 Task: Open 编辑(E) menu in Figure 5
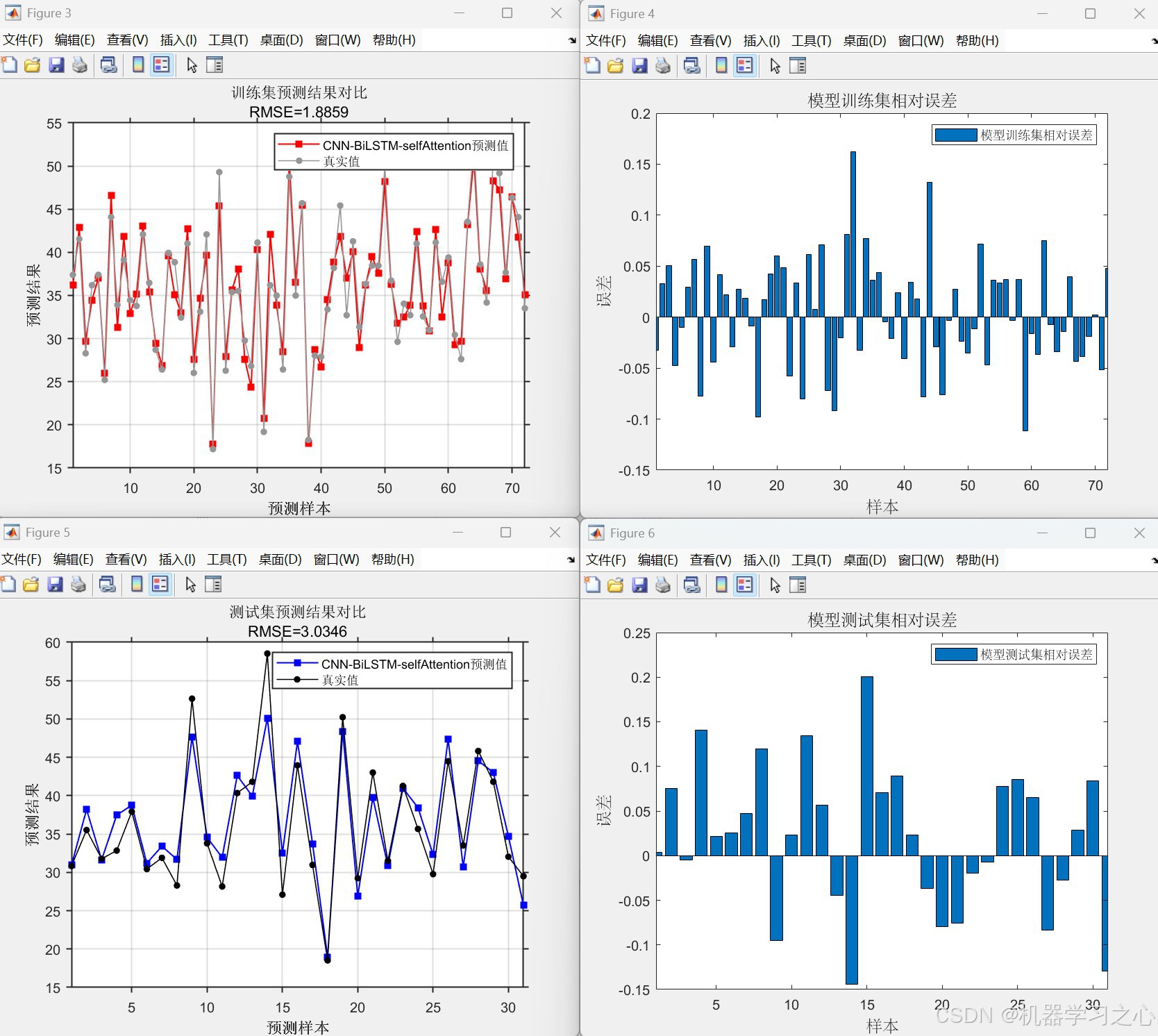tap(73, 560)
